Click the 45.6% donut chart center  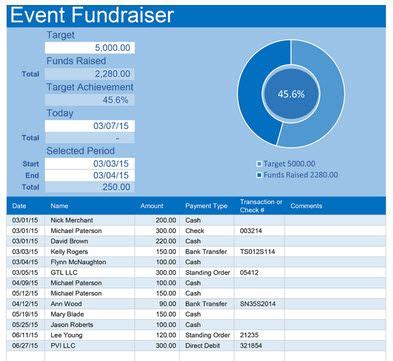coord(291,94)
